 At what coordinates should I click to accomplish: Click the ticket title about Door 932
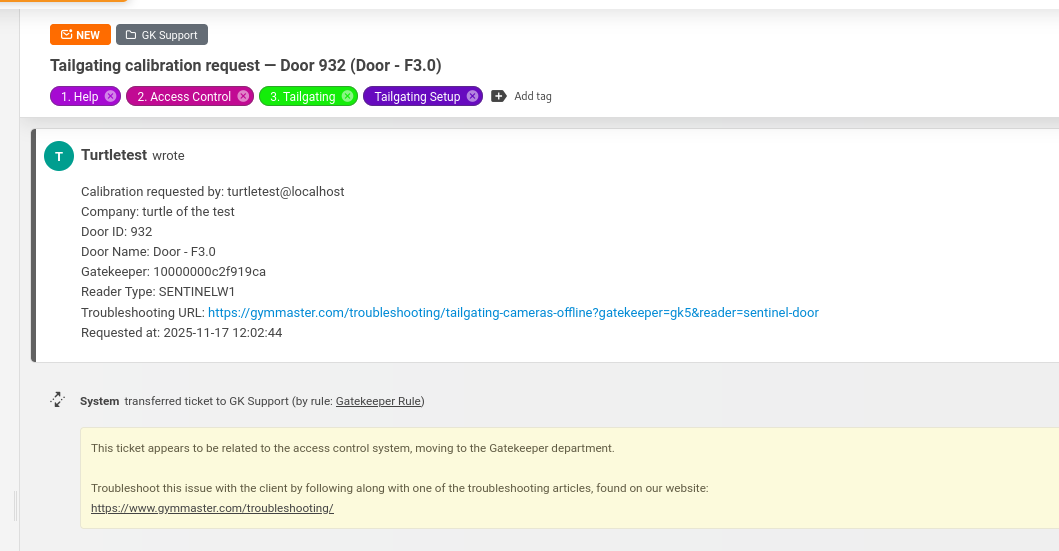click(246, 65)
